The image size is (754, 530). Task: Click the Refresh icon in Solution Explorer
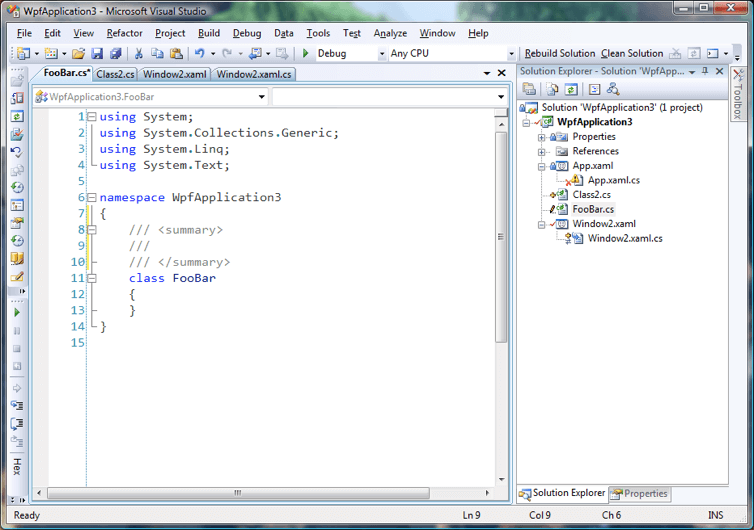click(x=570, y=90)
